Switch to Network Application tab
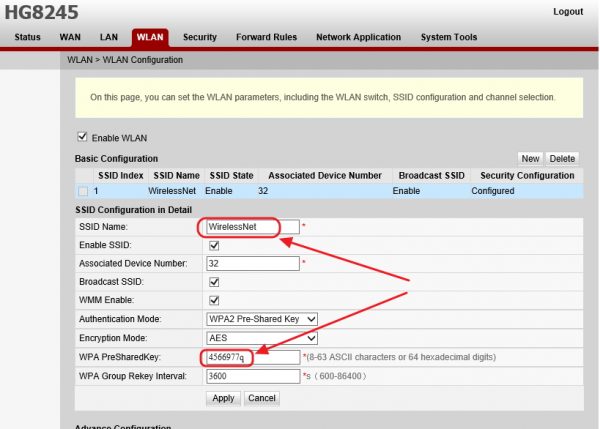The width and height of the screenshot is (600, 429). click(358, 38)
